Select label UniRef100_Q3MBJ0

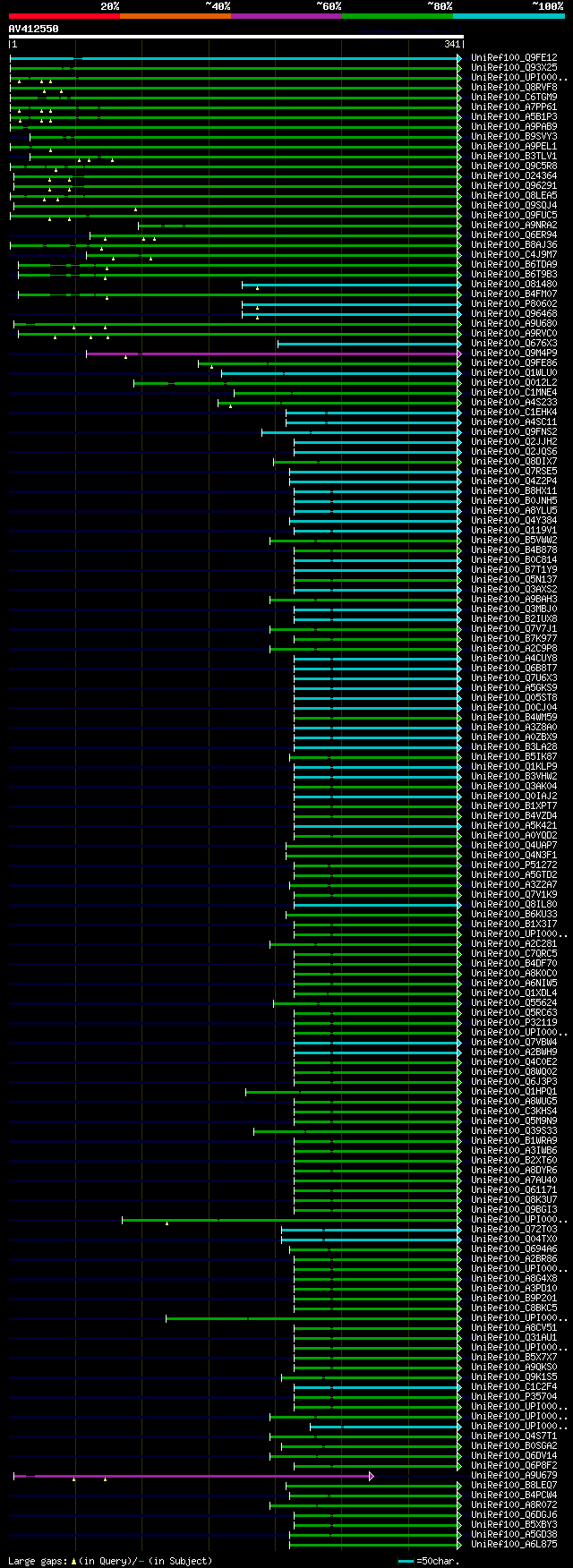tap(514, 609)
